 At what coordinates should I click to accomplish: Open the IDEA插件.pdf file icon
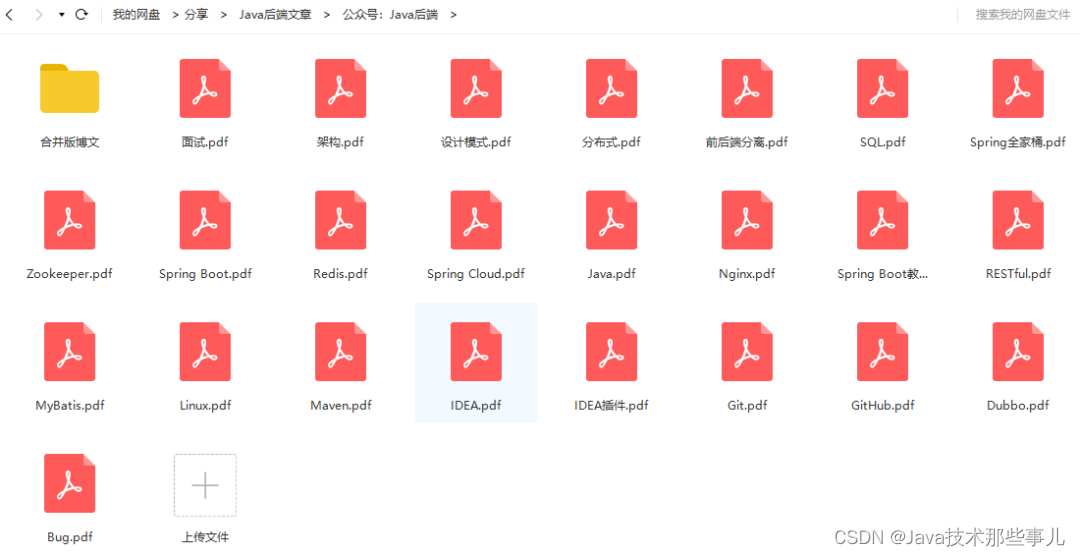coord(612,351)
